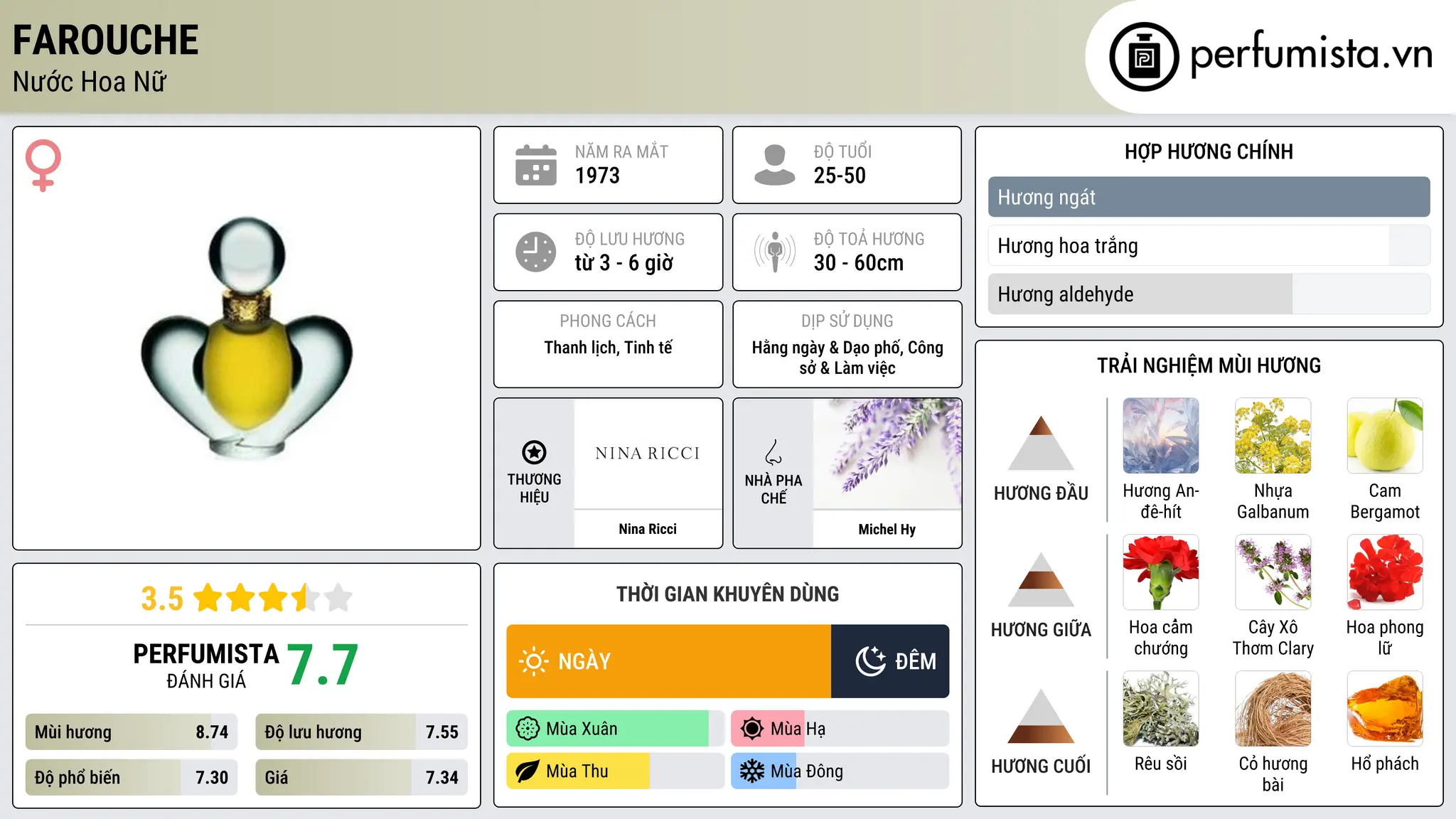Screen dimensions: 1456x819
Task: Click the launch year value 1973
Action: [x=597, y=176]
